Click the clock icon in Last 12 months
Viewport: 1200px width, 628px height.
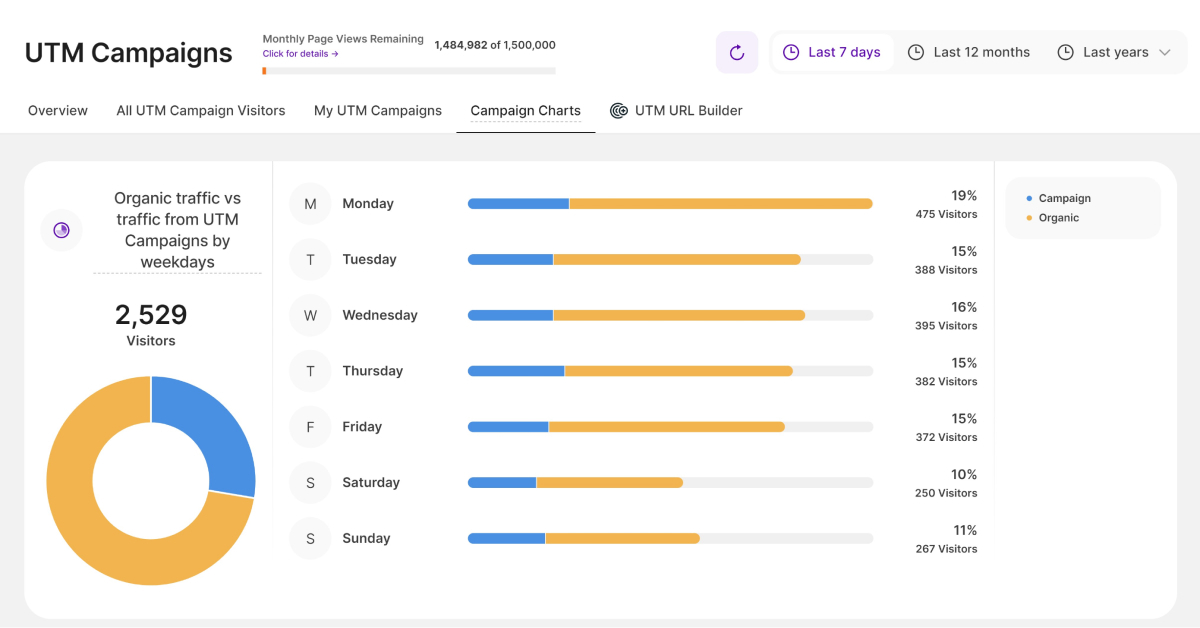point(916,52)
